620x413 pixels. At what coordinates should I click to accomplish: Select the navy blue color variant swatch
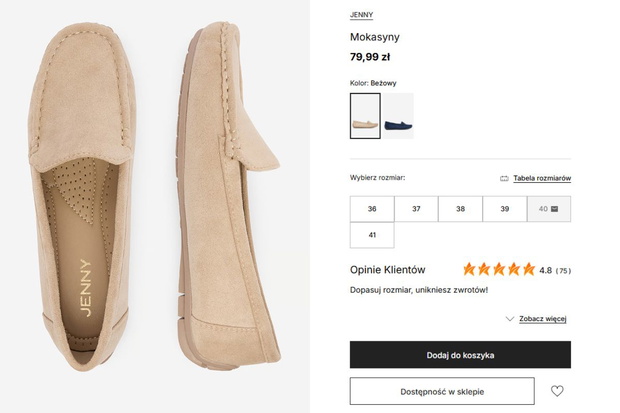tap(398, 116)
